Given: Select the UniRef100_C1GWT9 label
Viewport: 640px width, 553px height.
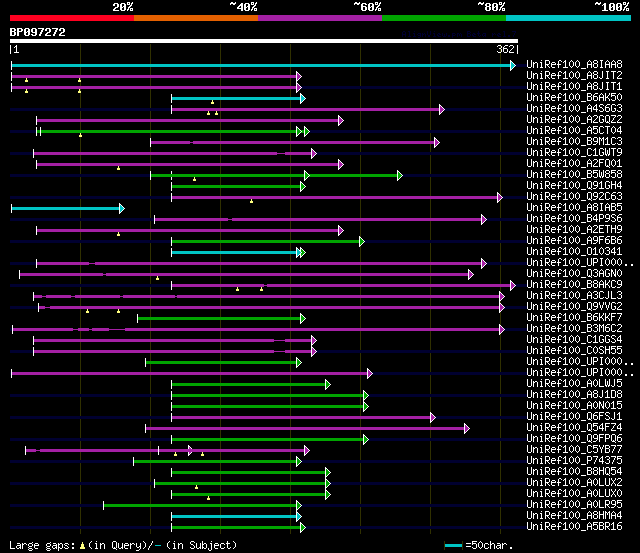Looking at the screenshot, I should 574,153.
